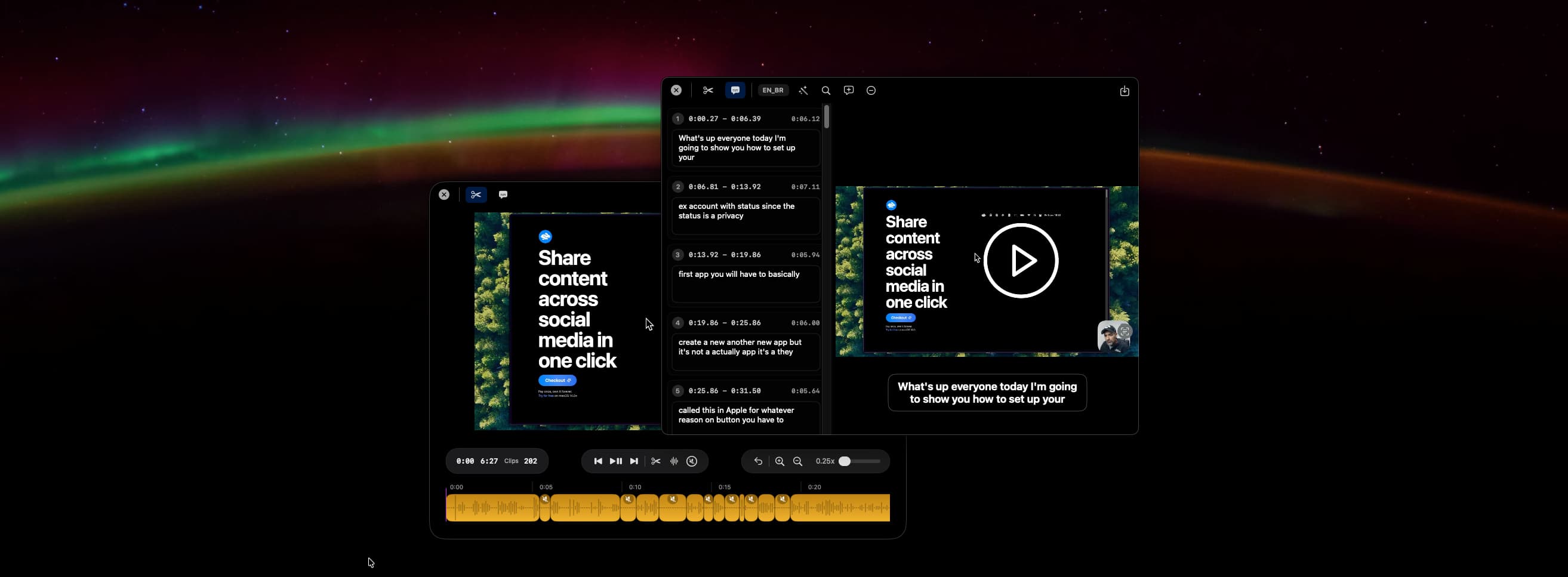This screenshot has width=1568, height=577.
Task: Click the add comment bubble icon
Action: coord(848,90)
